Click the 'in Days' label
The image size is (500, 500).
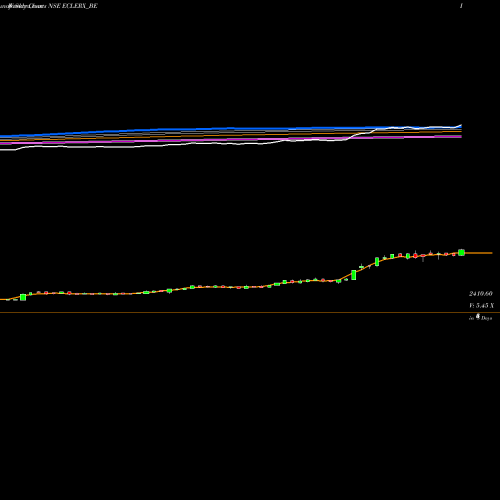(x=481, y=318)
